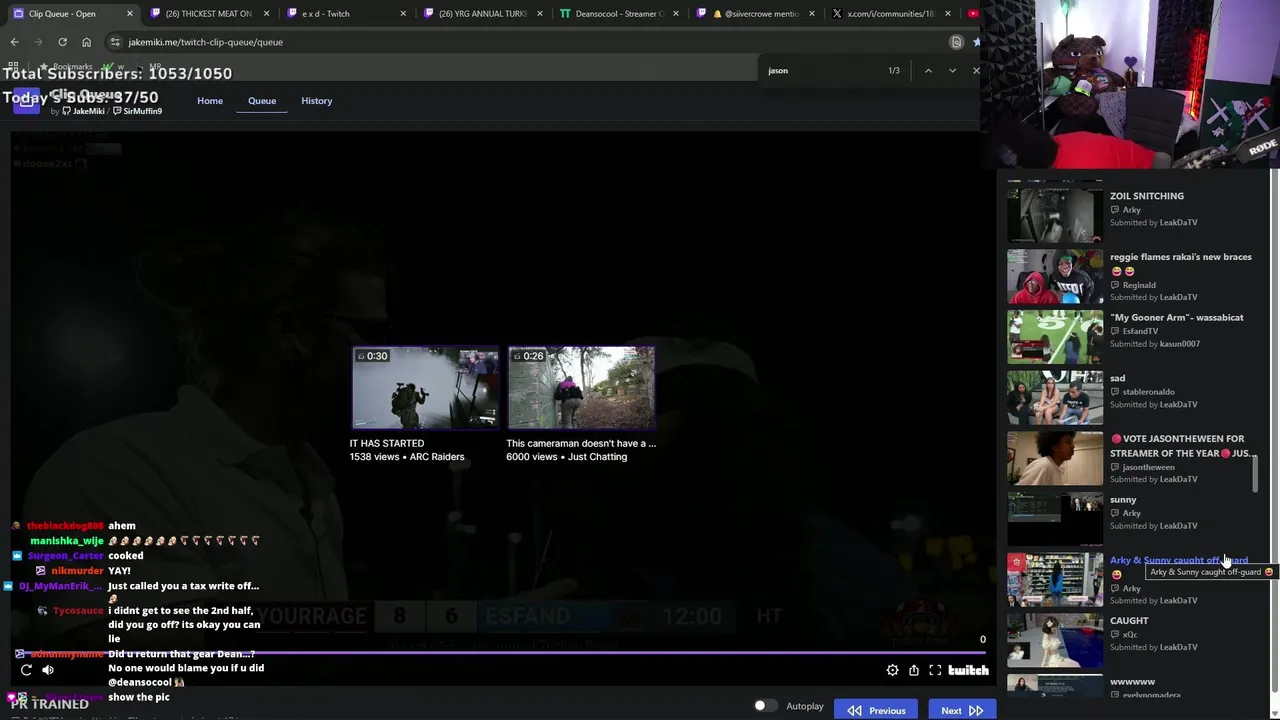Select 'Arky & Sunny caught off-guard' clip title
This screenshot has height=720, width=1280.
(x=1178, y=560)
